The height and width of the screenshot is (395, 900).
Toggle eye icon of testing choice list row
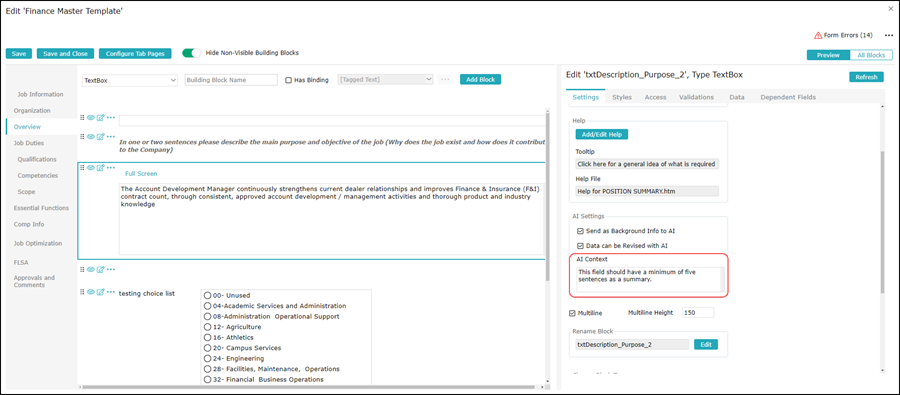[91, 292]
